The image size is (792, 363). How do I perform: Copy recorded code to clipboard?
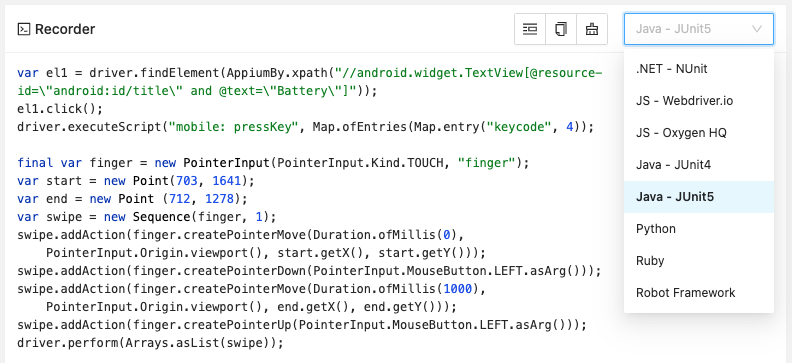click(x=561, y=29)
